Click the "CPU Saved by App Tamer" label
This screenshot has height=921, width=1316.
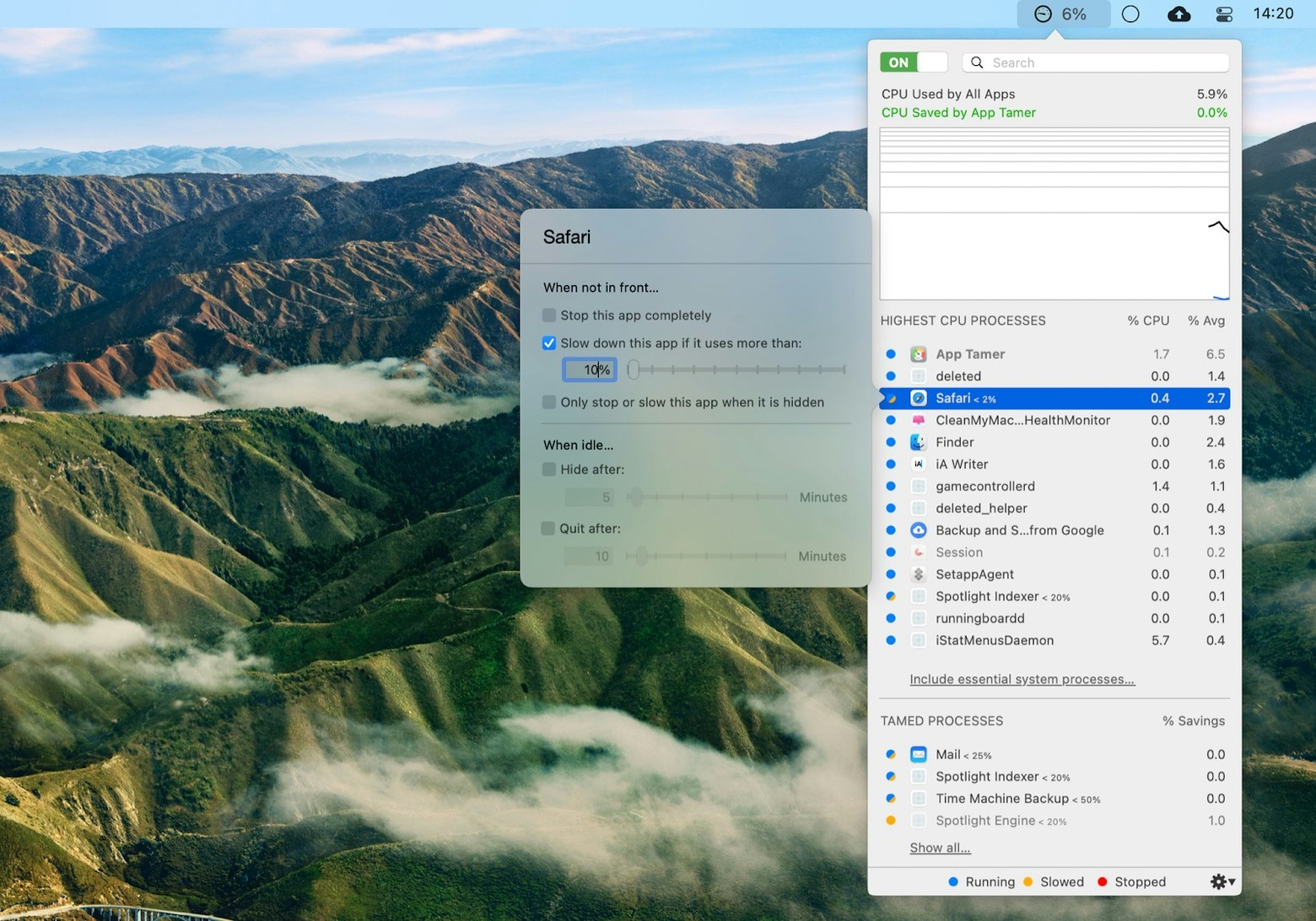click(x=958, y=113)
